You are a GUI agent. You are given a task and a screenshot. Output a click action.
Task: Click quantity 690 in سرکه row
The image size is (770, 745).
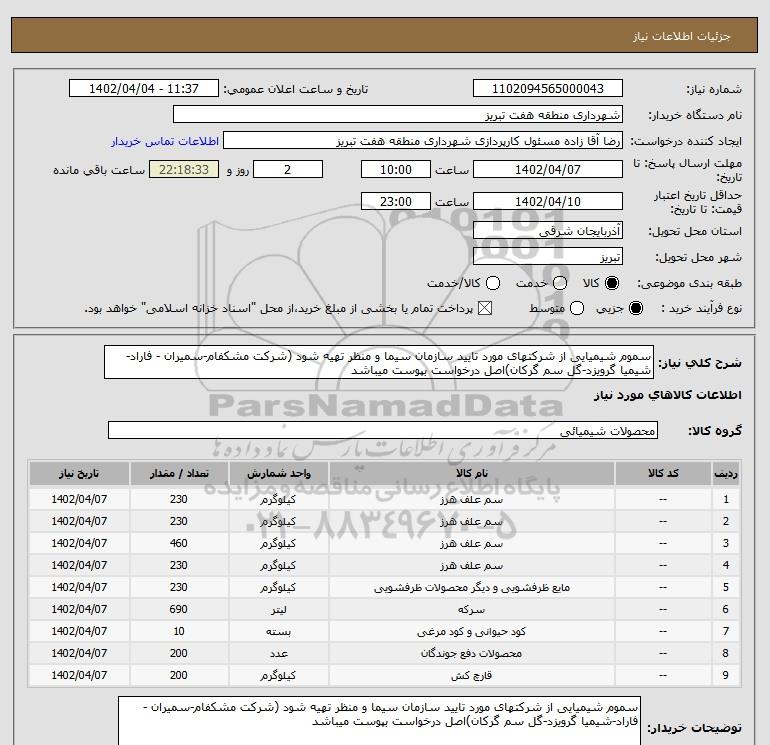point(179,609)
